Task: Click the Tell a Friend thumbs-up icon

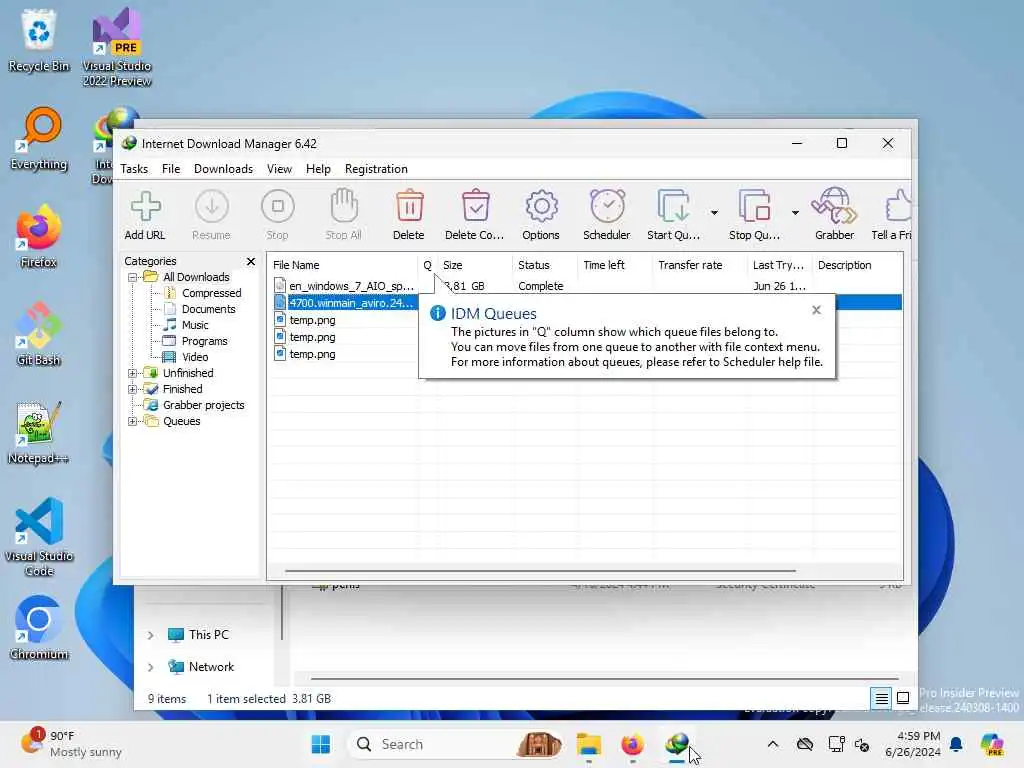Action: (x=892, y=216)
